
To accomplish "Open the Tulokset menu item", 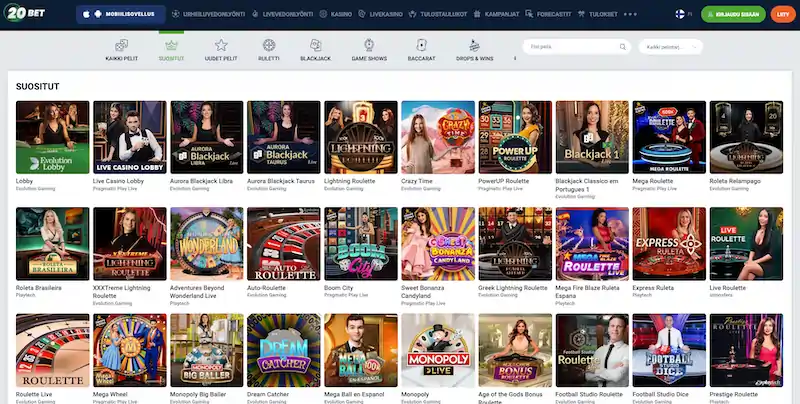I will (x=598, y=14).
